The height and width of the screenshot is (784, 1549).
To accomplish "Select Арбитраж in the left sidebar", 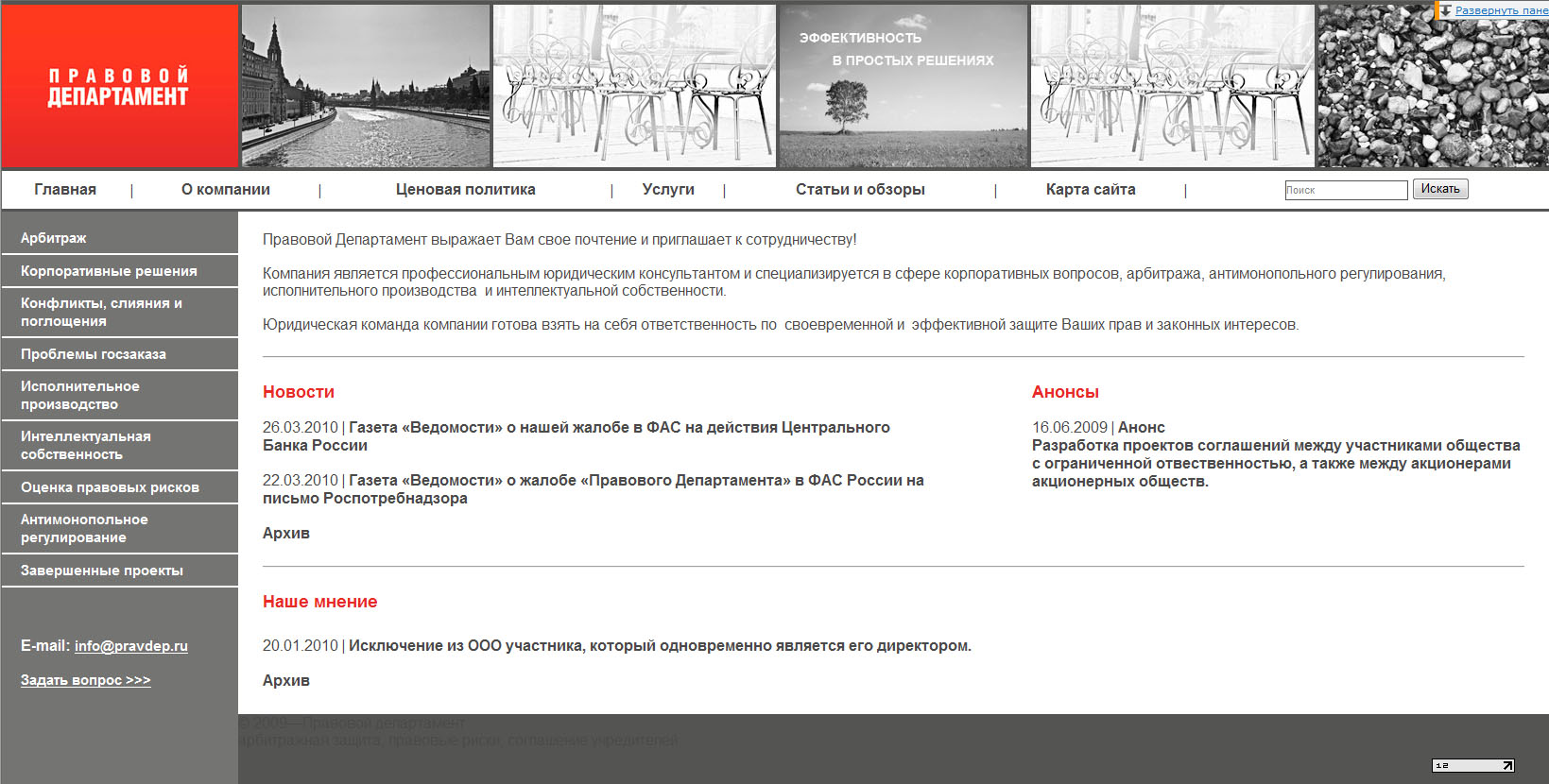I will coord(54,238).
